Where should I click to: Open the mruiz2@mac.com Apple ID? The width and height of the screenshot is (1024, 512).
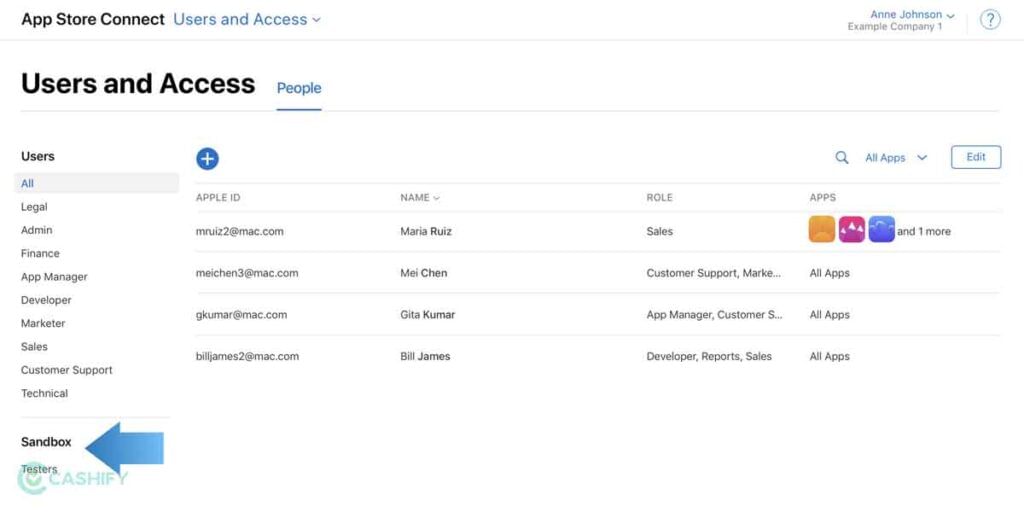pyautogui.click(x=240, y=231)
